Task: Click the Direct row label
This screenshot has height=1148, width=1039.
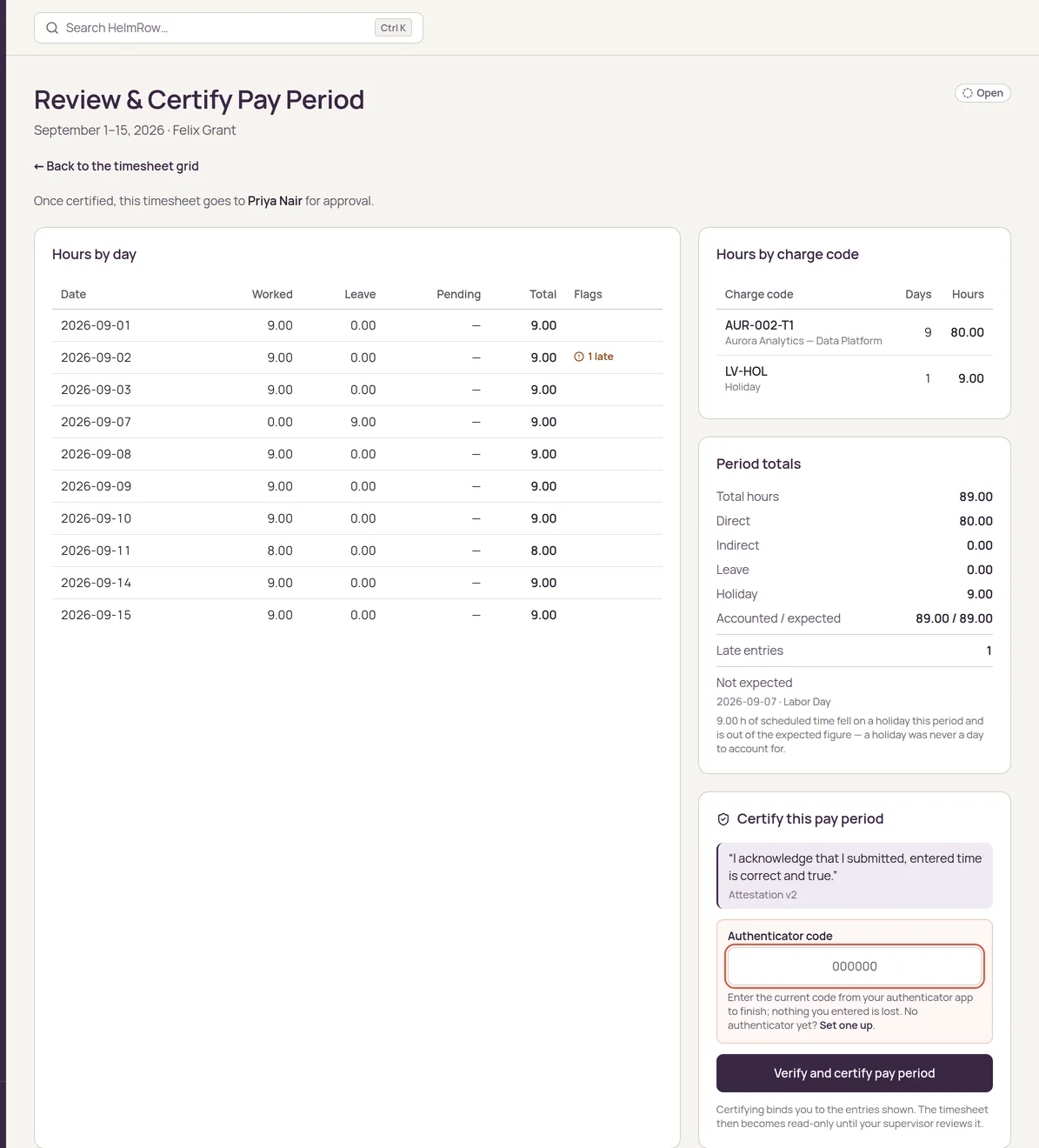Action: 733,521
